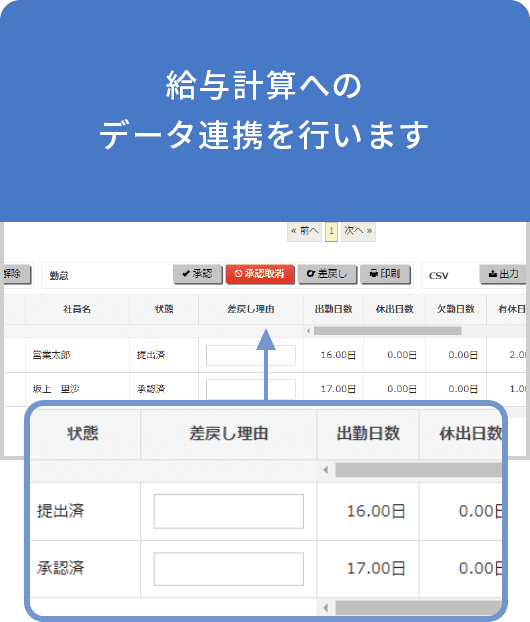Screen dimensions: 530x622
Task: Go to previous page with 前へ
Action: [304, 231]
